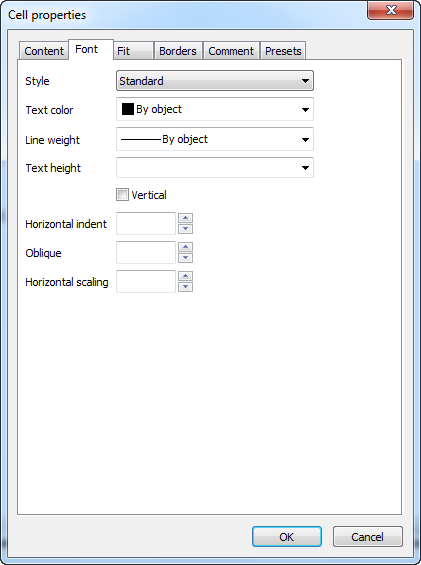421x565 pixels.
Task: Increase Horizontal scaling with up arrow
Action: pyautogui.click(x=185, y=276)
